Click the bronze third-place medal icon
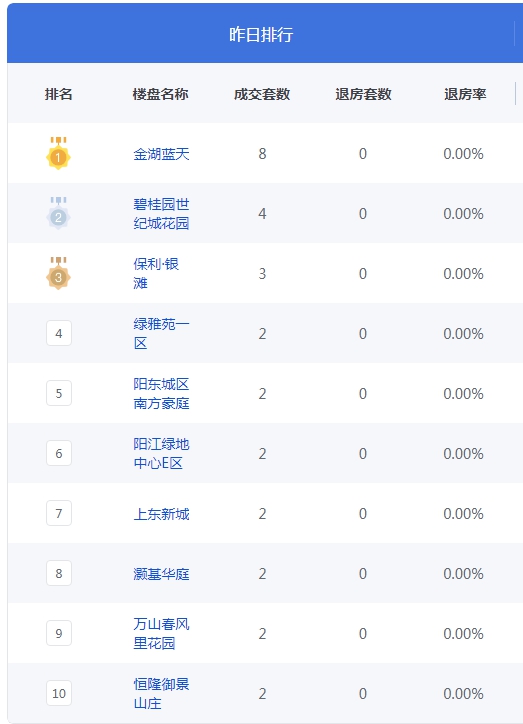The width and height of the screenshot is (523, 724). 58,273
